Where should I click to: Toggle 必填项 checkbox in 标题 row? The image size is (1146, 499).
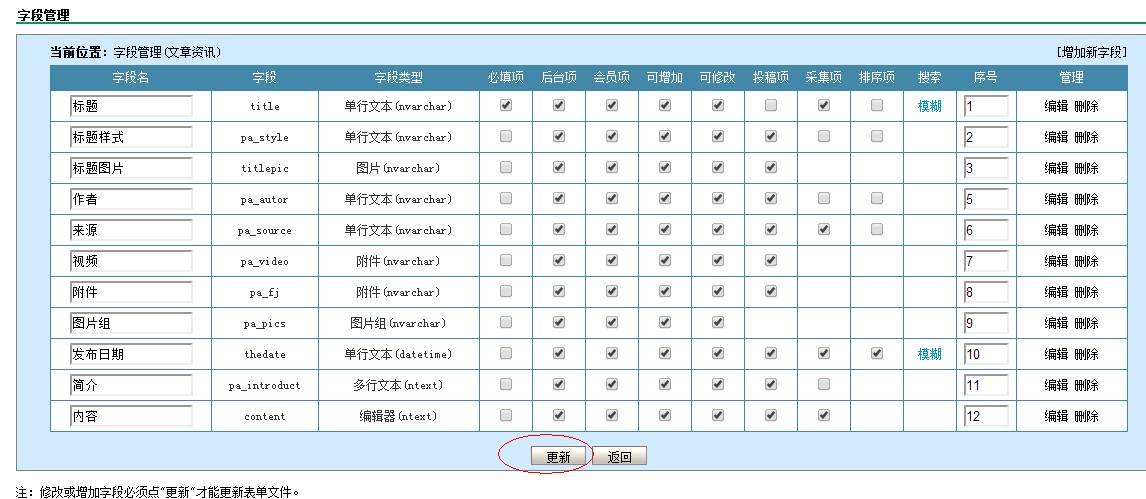coord(506,105)
